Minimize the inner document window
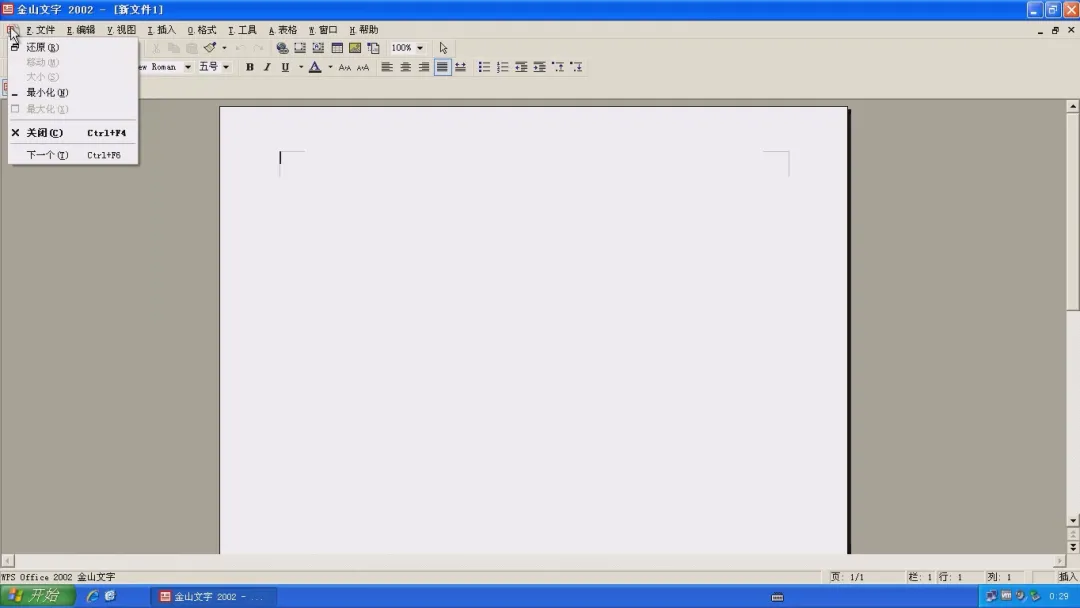The width and height of the screenshot is (1080, 608). click(1040, 30)
